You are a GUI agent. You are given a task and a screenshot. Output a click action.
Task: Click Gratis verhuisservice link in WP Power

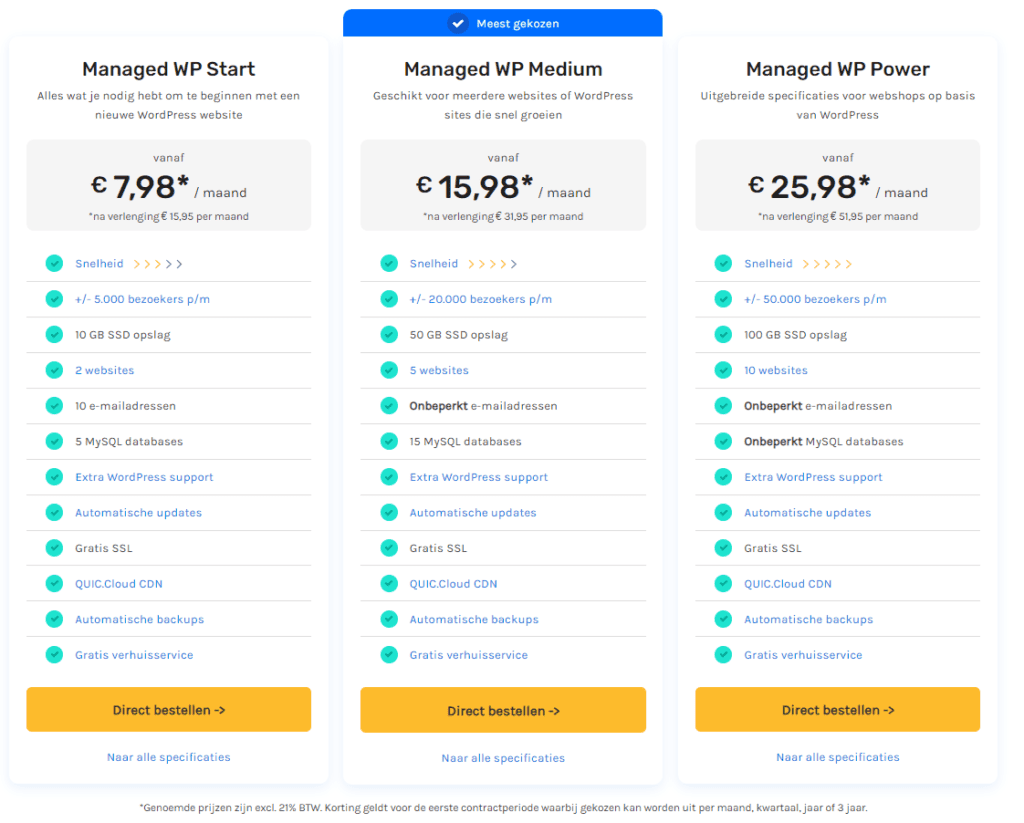[x=802, y=655]
